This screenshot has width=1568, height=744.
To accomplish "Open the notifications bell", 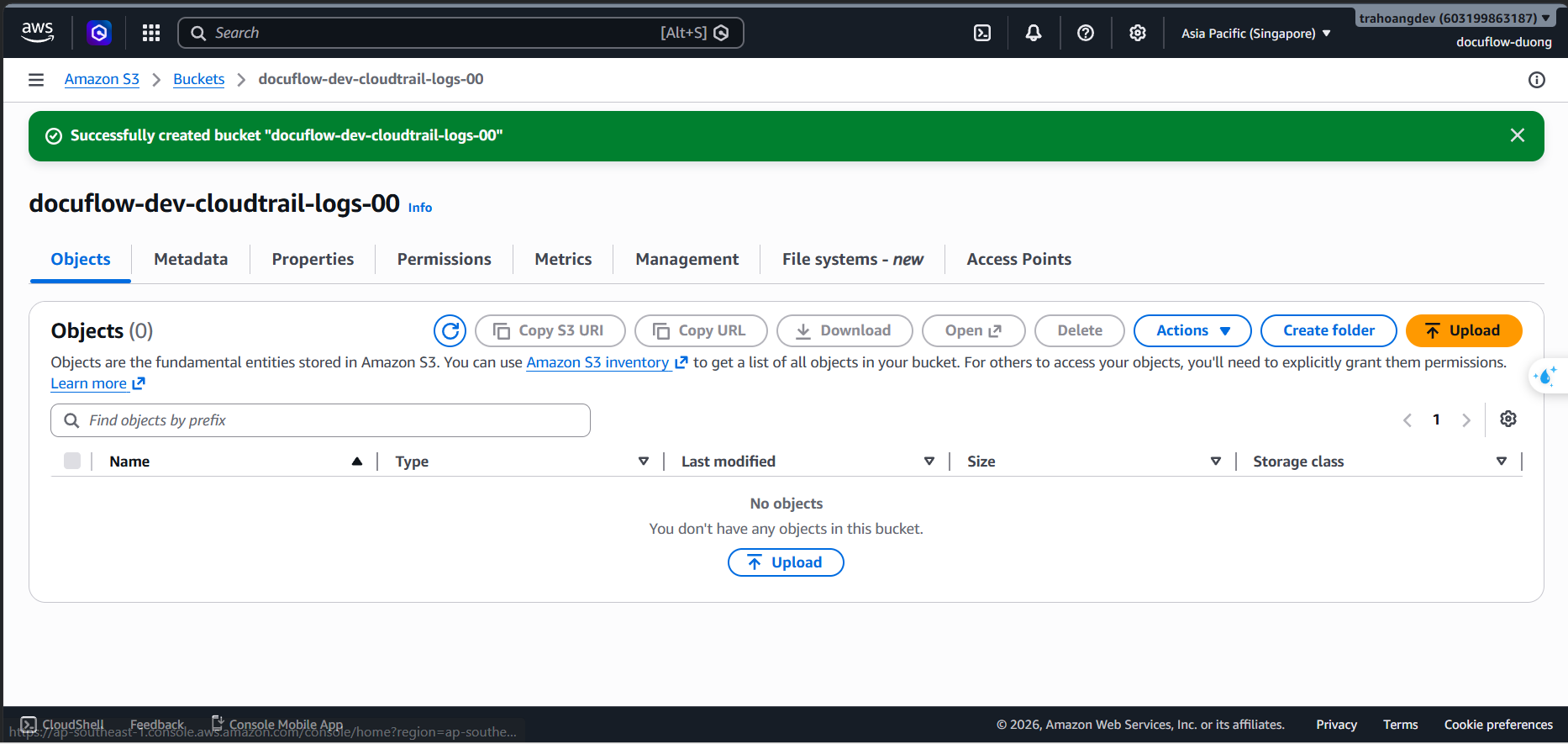I will point(1034,33).
